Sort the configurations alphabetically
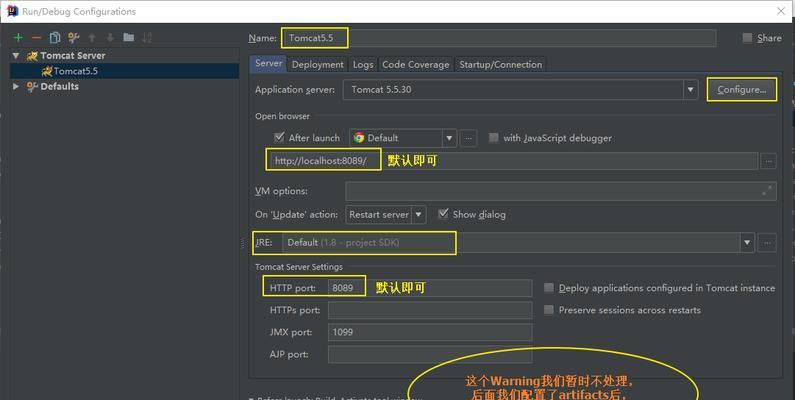 click(147, 38)
